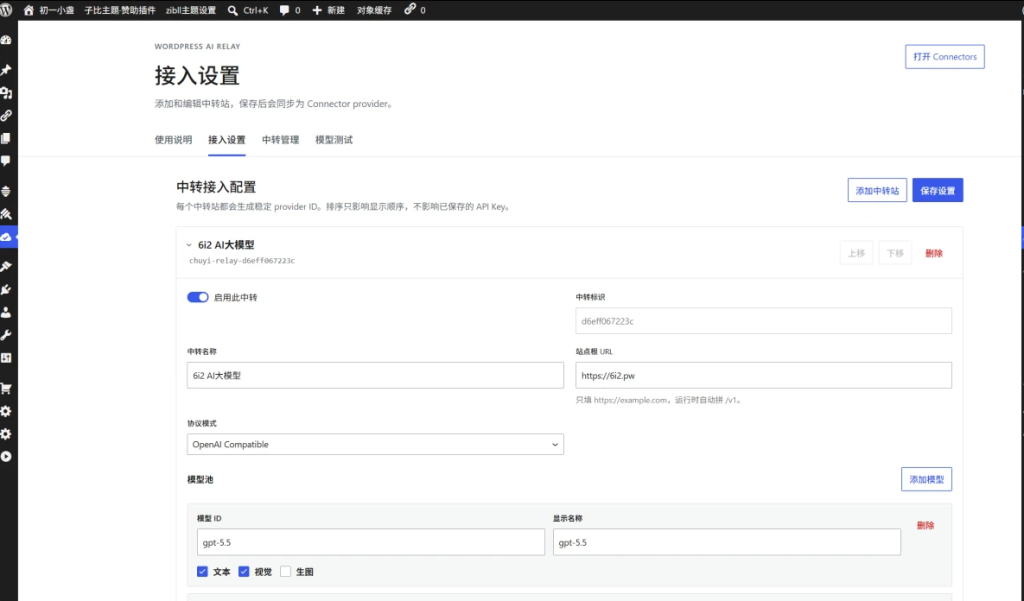Open the site home icon 初一小盏

[x=48, y=10]
